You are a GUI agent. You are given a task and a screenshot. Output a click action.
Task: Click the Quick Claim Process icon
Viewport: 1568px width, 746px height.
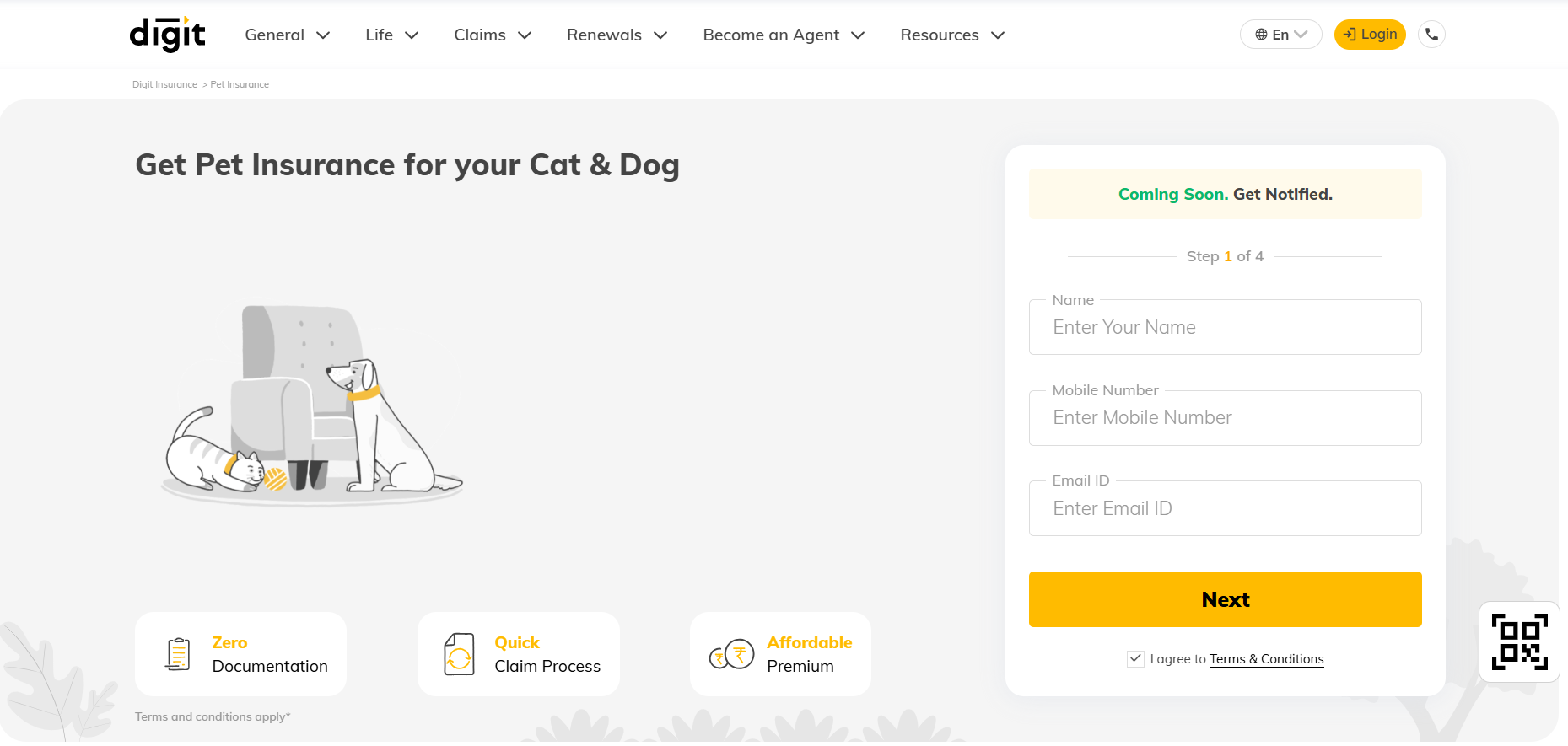(x=459, y=654)
